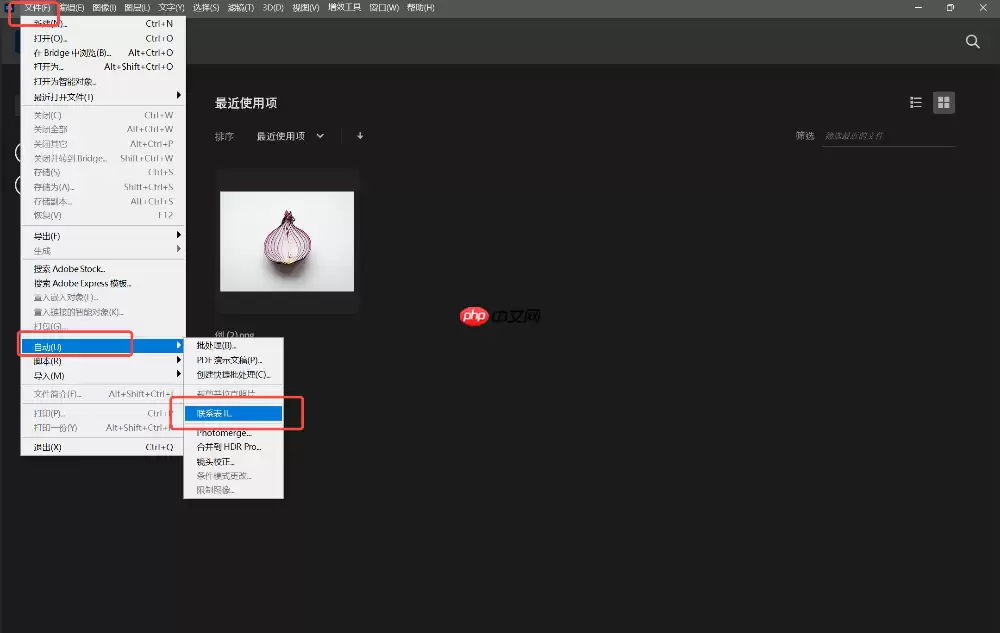Switch recent files to grid view

(x=943, y=101)
